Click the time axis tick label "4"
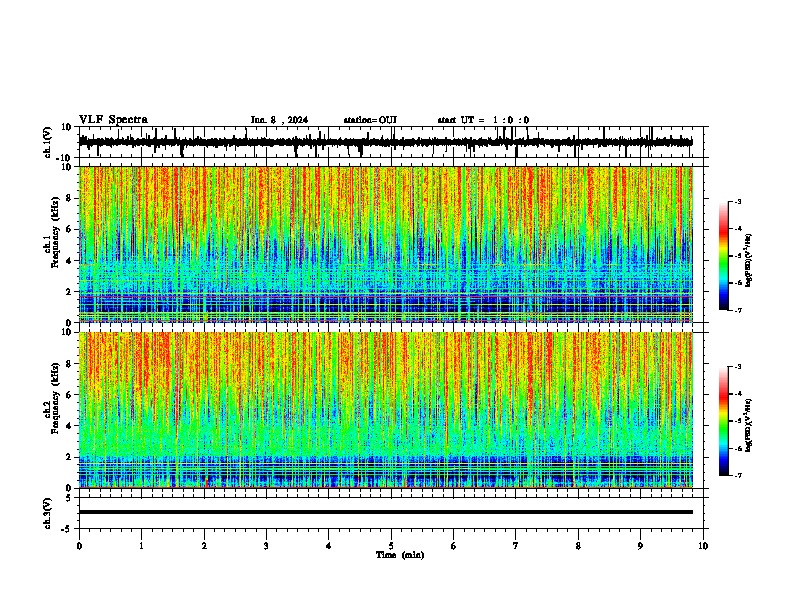The height and width of the screenshot is (612, 792). (329, 546)
